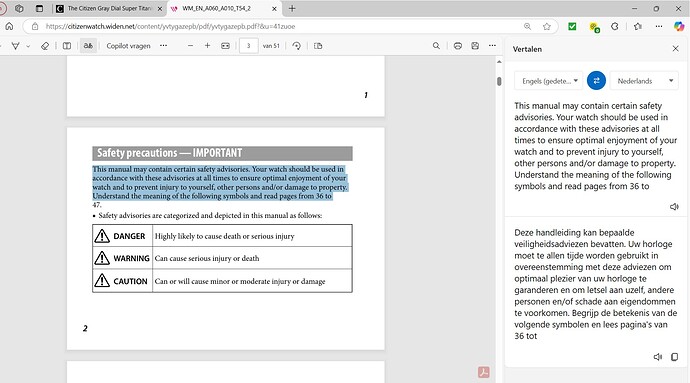This screenshot has height=383, width=690.
Task: Toggle the PDF translate tool button
Action: (x=88, y=46)
